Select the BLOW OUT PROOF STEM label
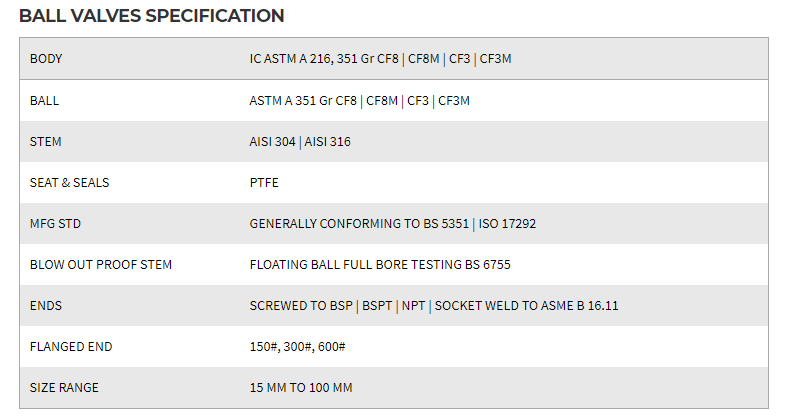This screenshot has width=792, height=419. [101, 265]
